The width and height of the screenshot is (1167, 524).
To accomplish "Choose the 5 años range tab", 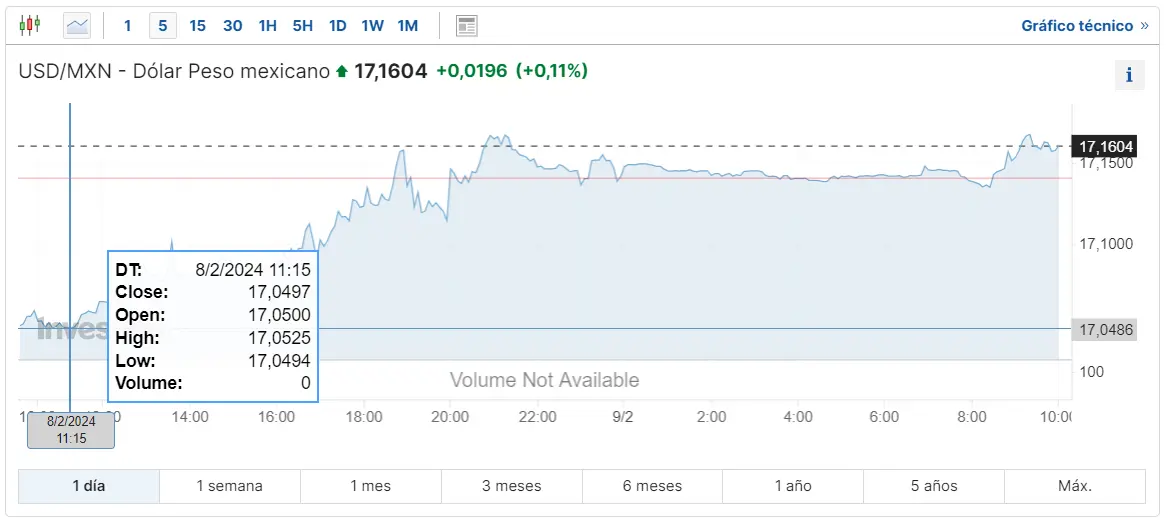I will point(934,487).
